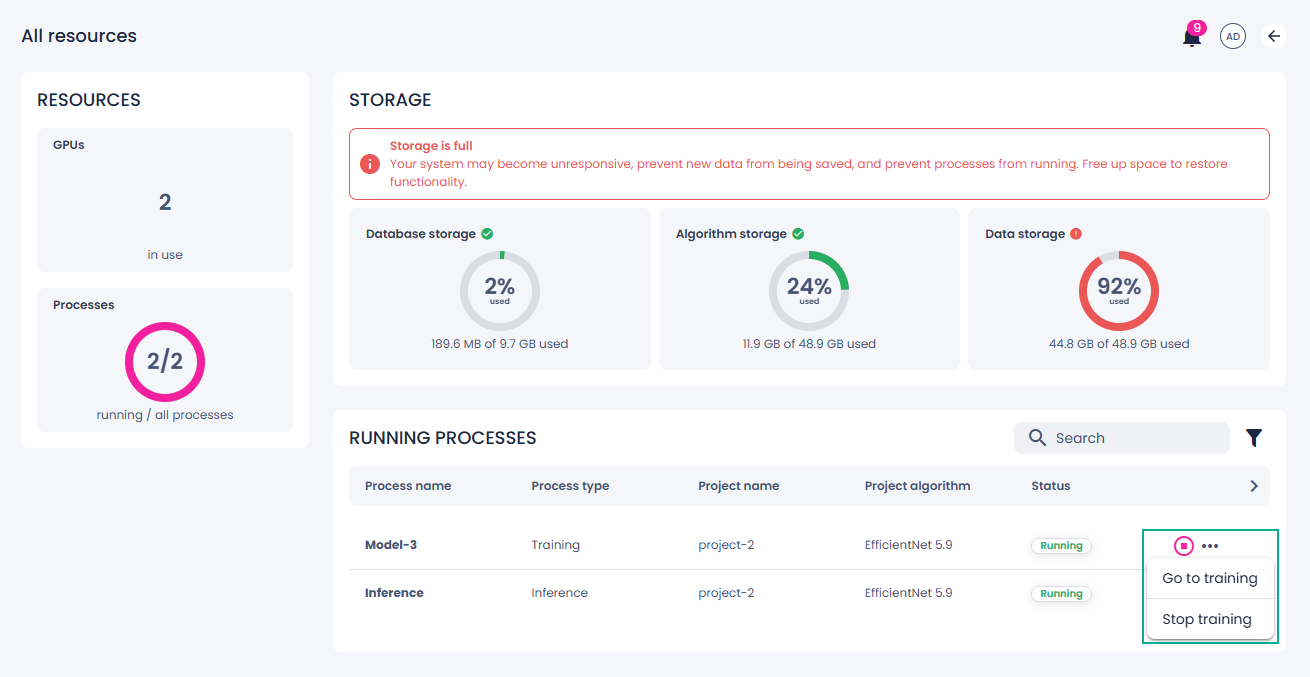Click the storage full warning icon
The width and height of the screenshot is (1310, 677).
370,164
